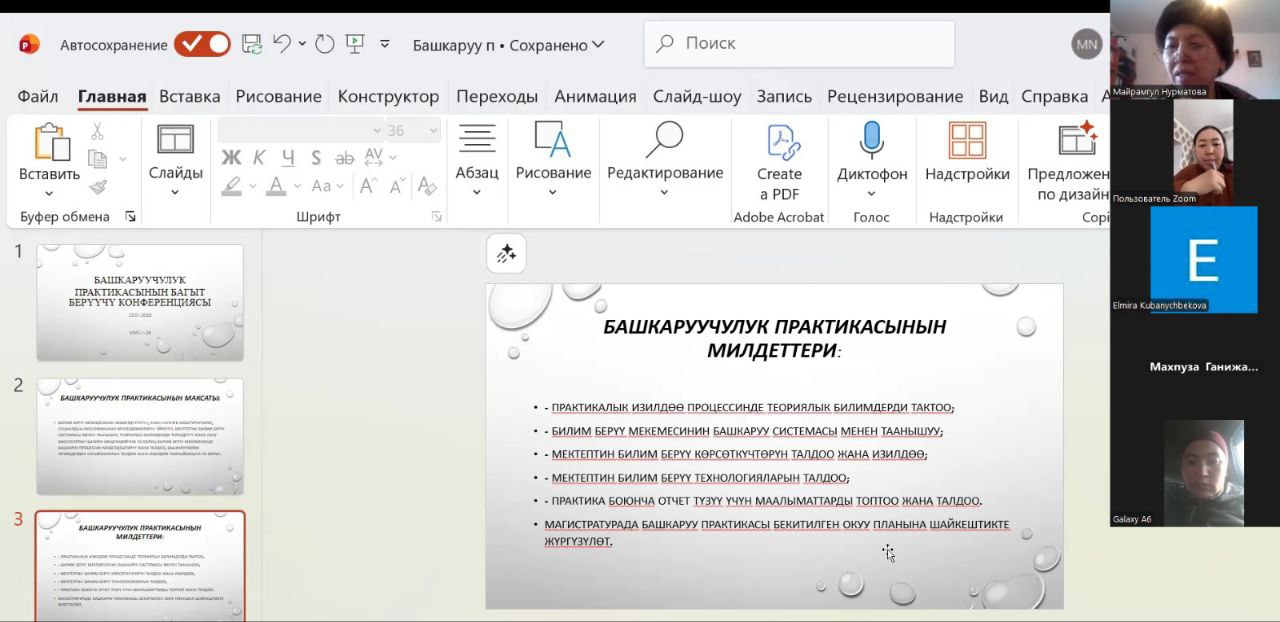1280x622 pixels.
Task: Open the Рецензирование ribbon tab
Action: pyautogui.click(x=895, y=96)
